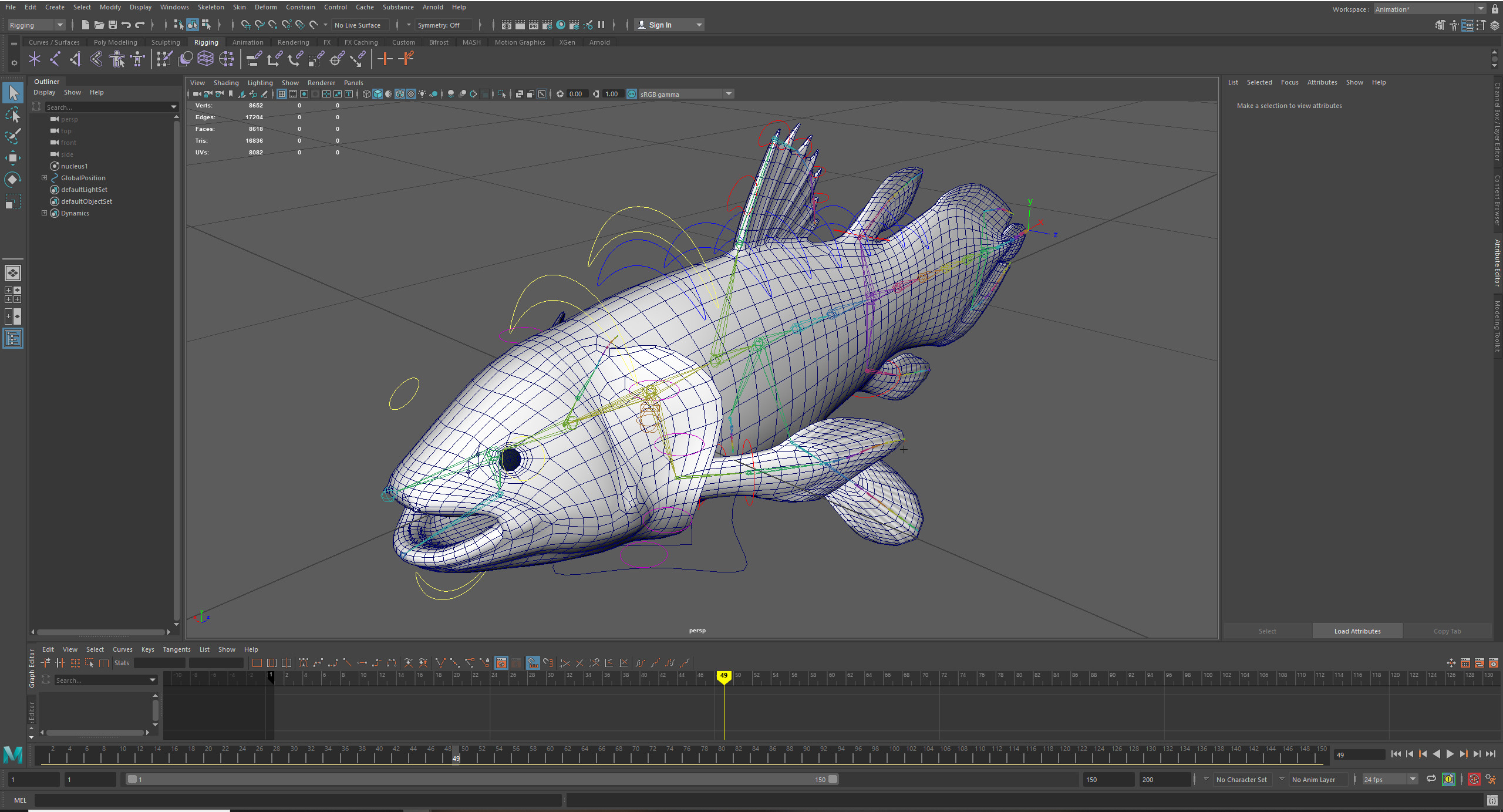Expand the Dynamics set in Outliner

[44, 213]
